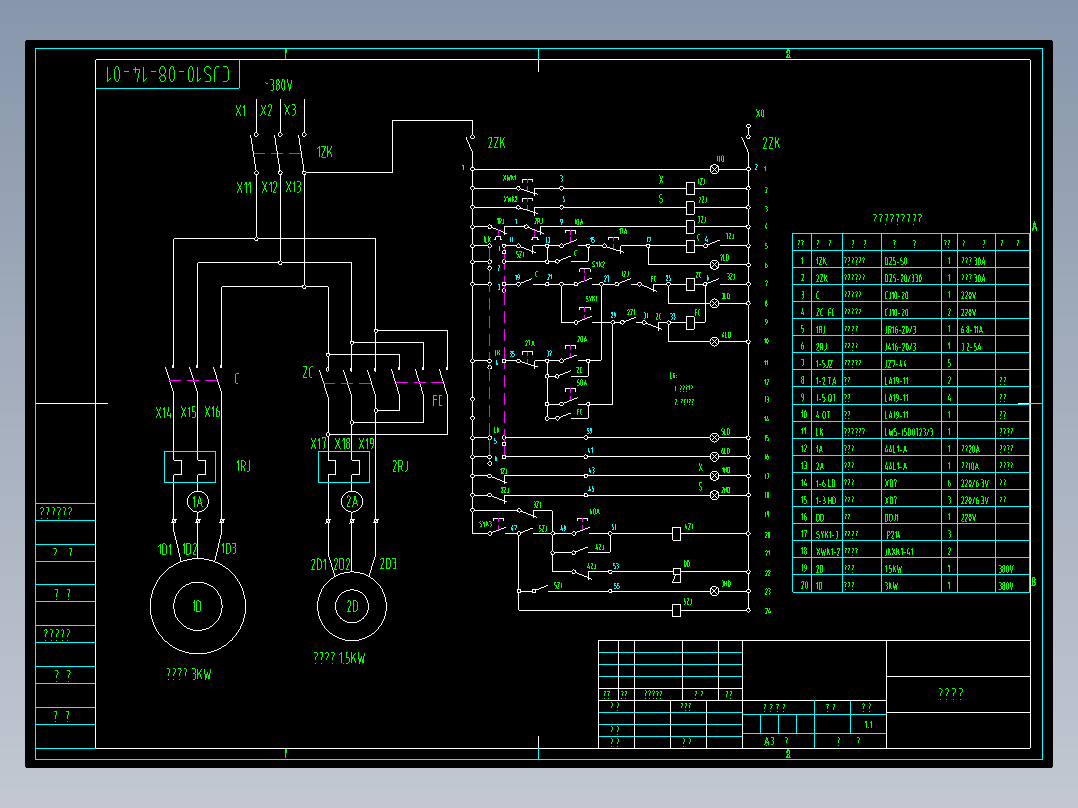Screen dimensions: 1078x808
Task: Select the 4LD indicator lamp symbol
Action: tap(714, 342)
